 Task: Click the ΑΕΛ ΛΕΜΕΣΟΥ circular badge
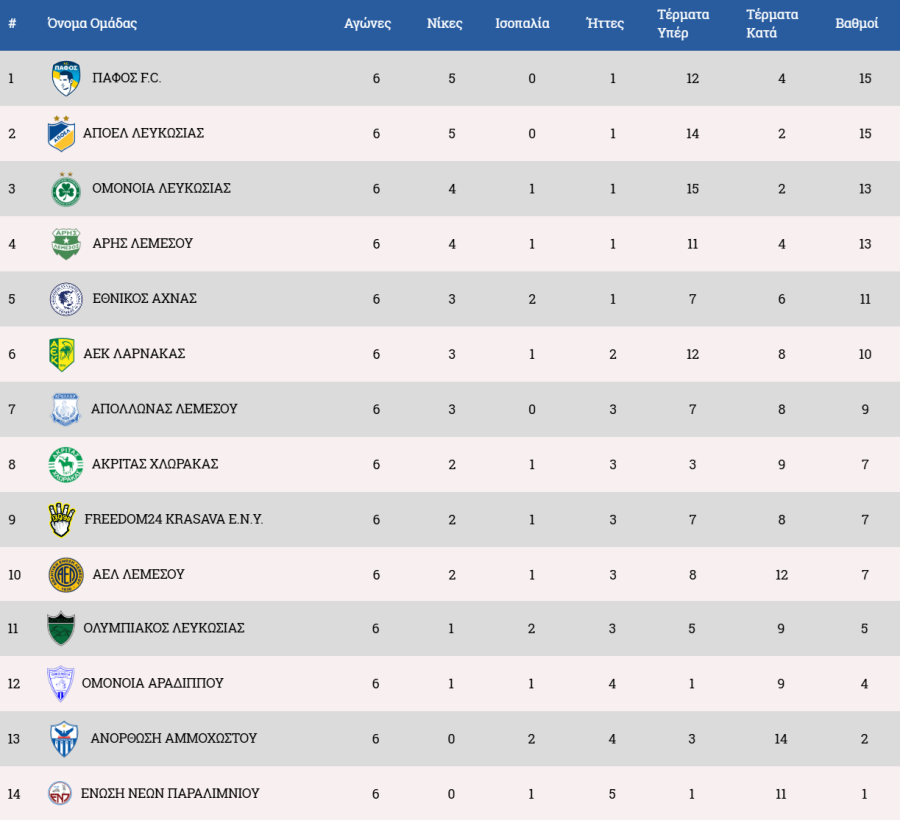click(x=64, y=575)
